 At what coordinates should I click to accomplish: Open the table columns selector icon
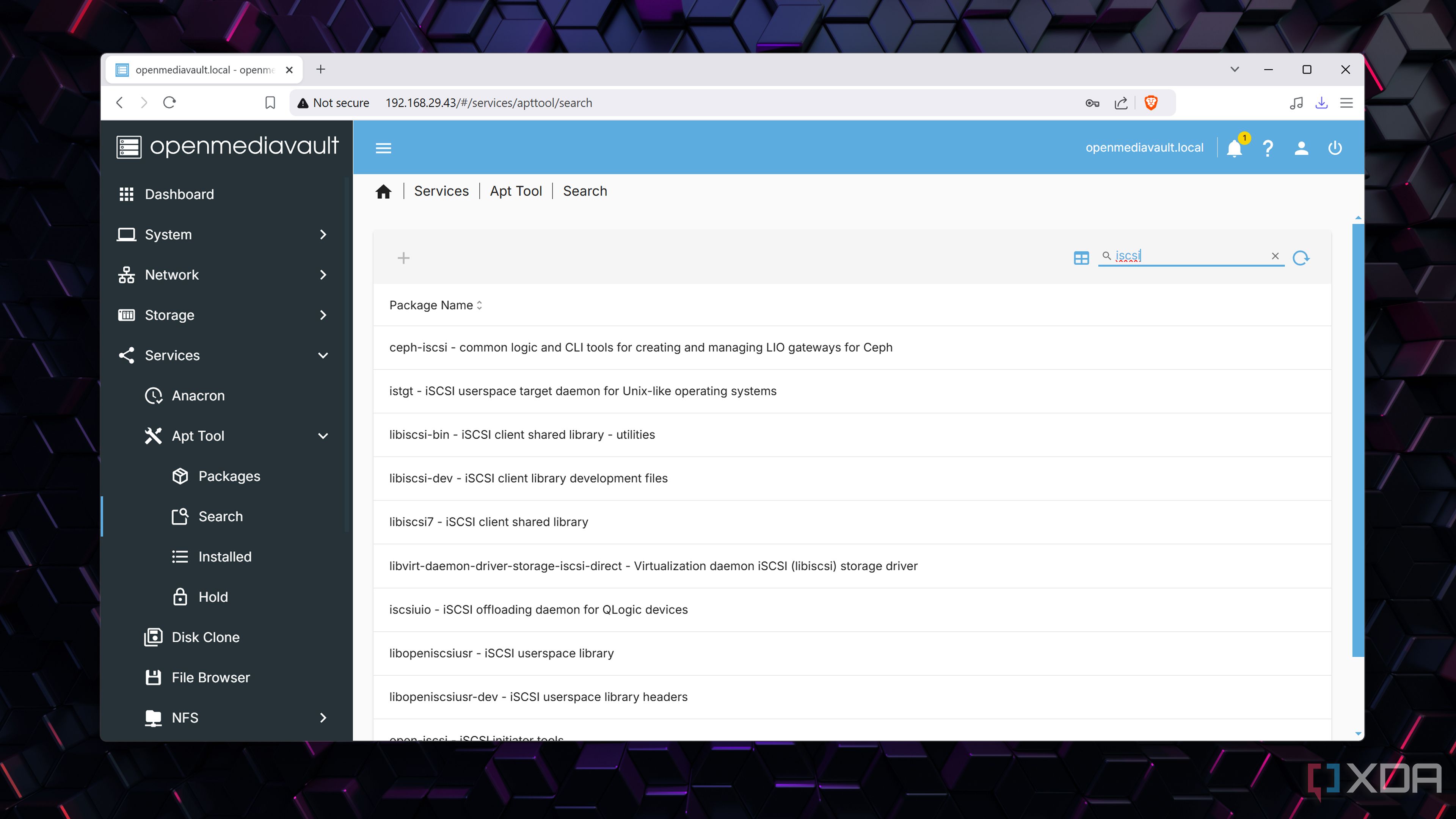coord(1081,258)
